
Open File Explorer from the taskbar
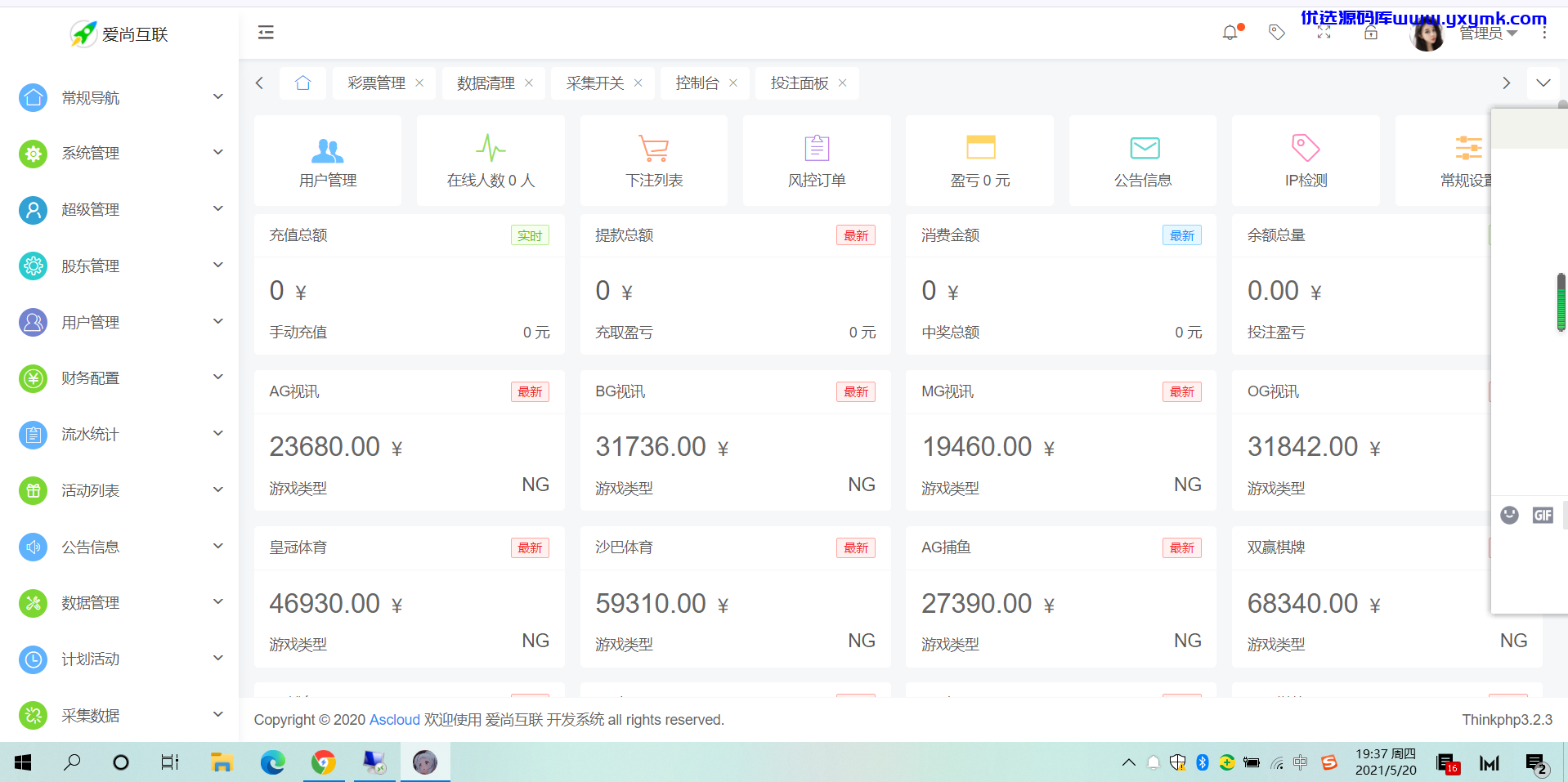[222, 762]
